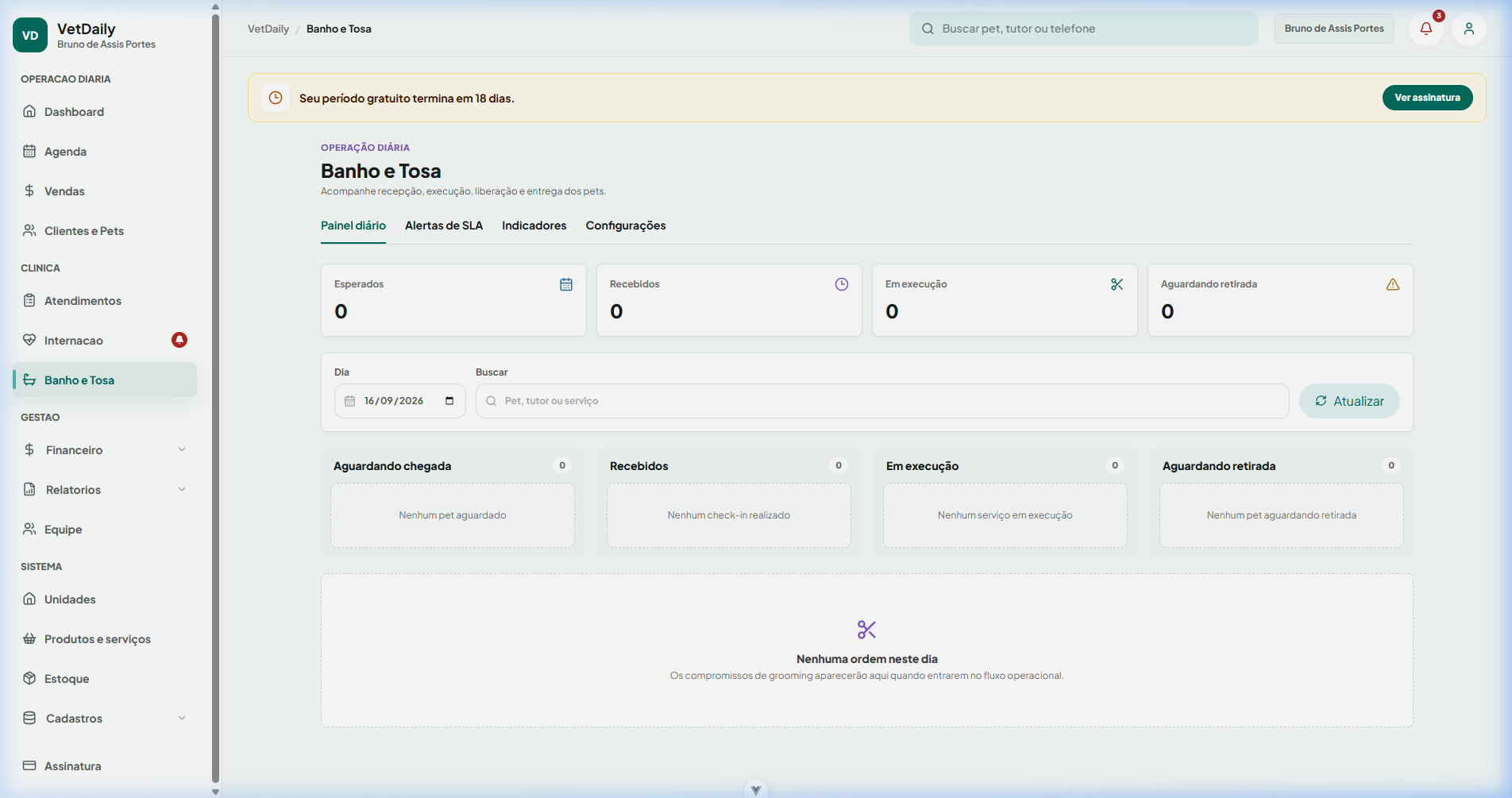Click the Pet, tutor ou serviço search field
Screen dimensions: 1512x798
pyautogui.click(x=882, y=401)
